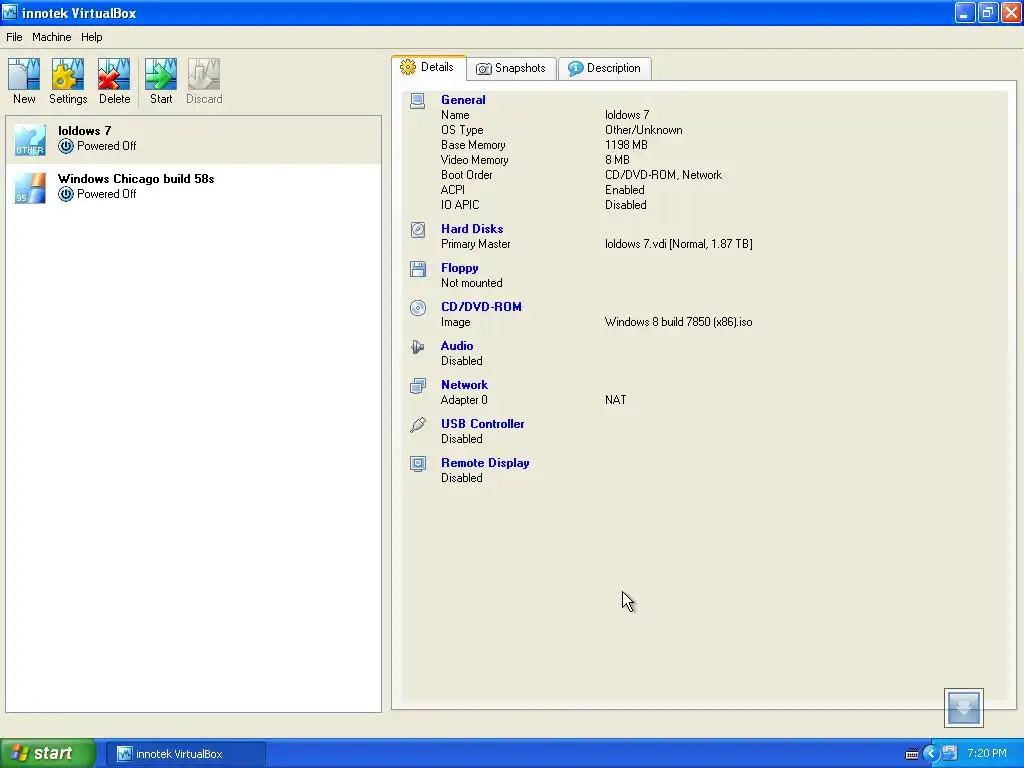Open the Hard Disks settings link
The width and height of the screenshot is (1024, 768).
(472, 229)
